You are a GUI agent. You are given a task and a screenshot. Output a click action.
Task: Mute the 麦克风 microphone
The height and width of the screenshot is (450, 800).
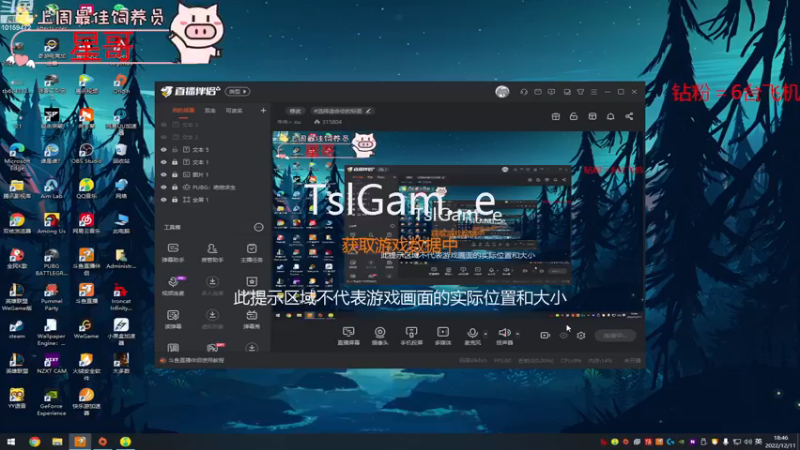472,336
